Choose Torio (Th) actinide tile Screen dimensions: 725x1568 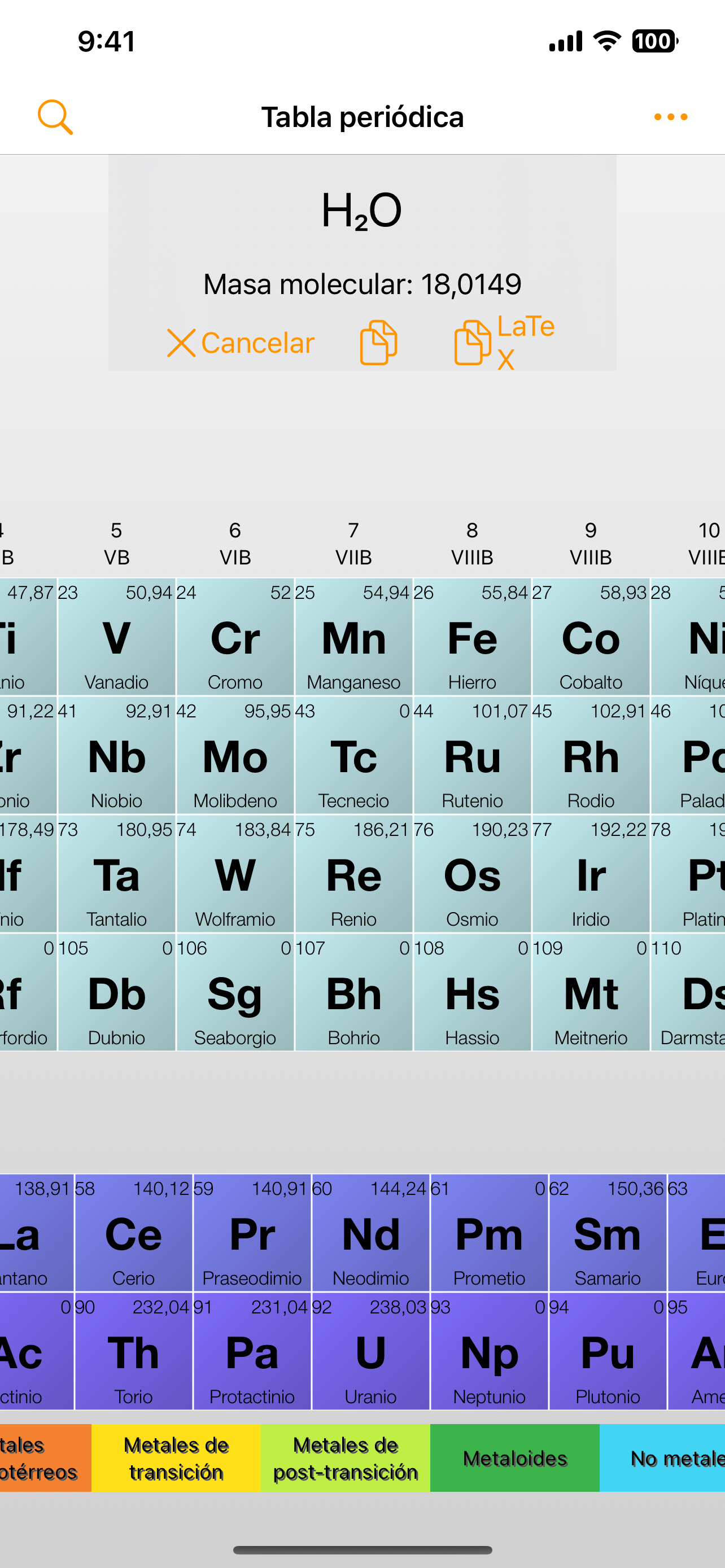click(x=133, y=1351)
